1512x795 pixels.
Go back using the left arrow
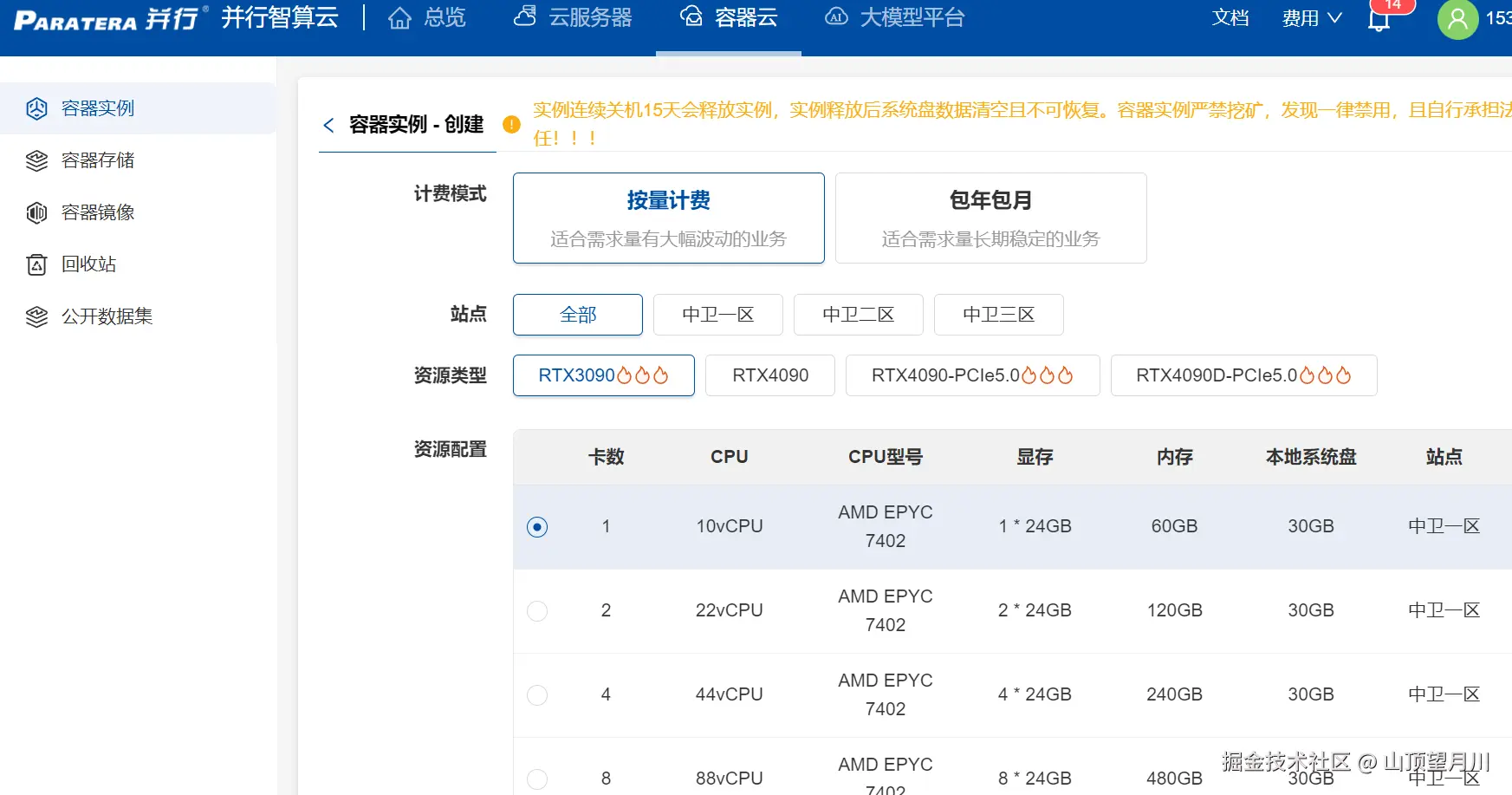(328, 125)
